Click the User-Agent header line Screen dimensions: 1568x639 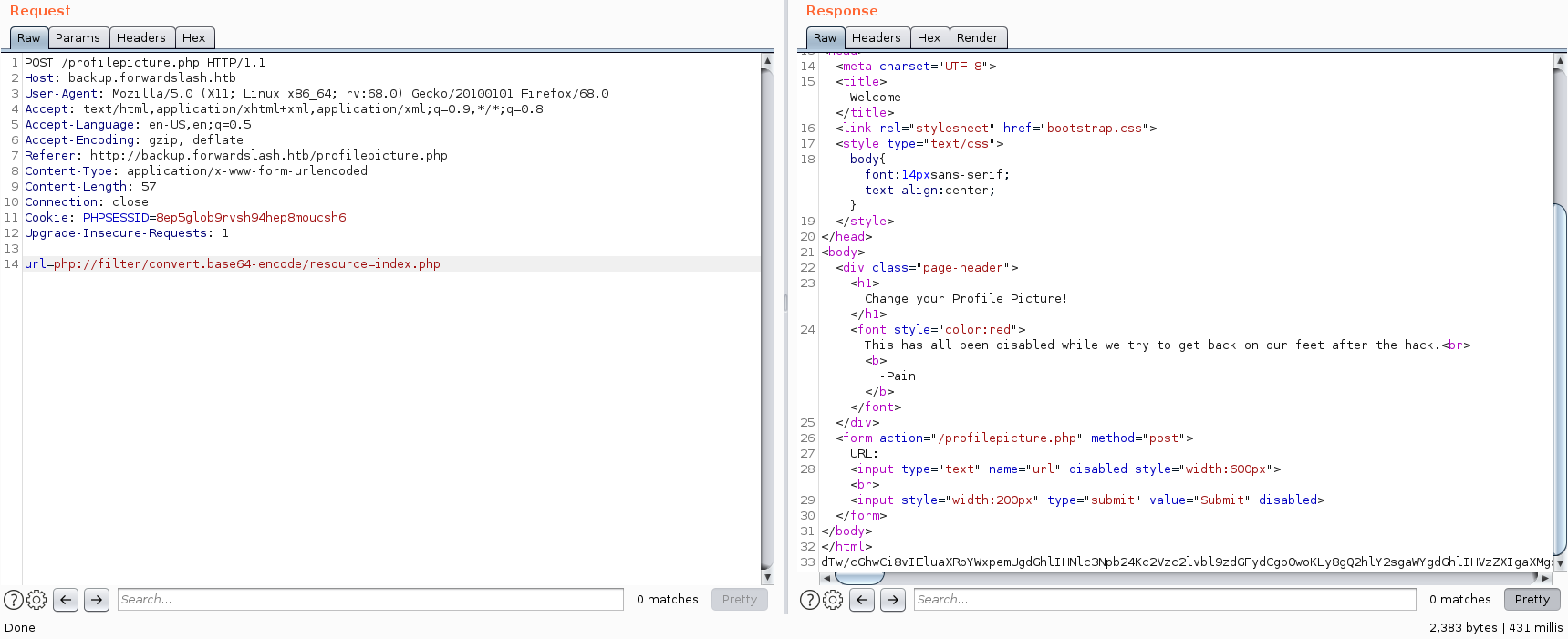click(x=317, y=94)
